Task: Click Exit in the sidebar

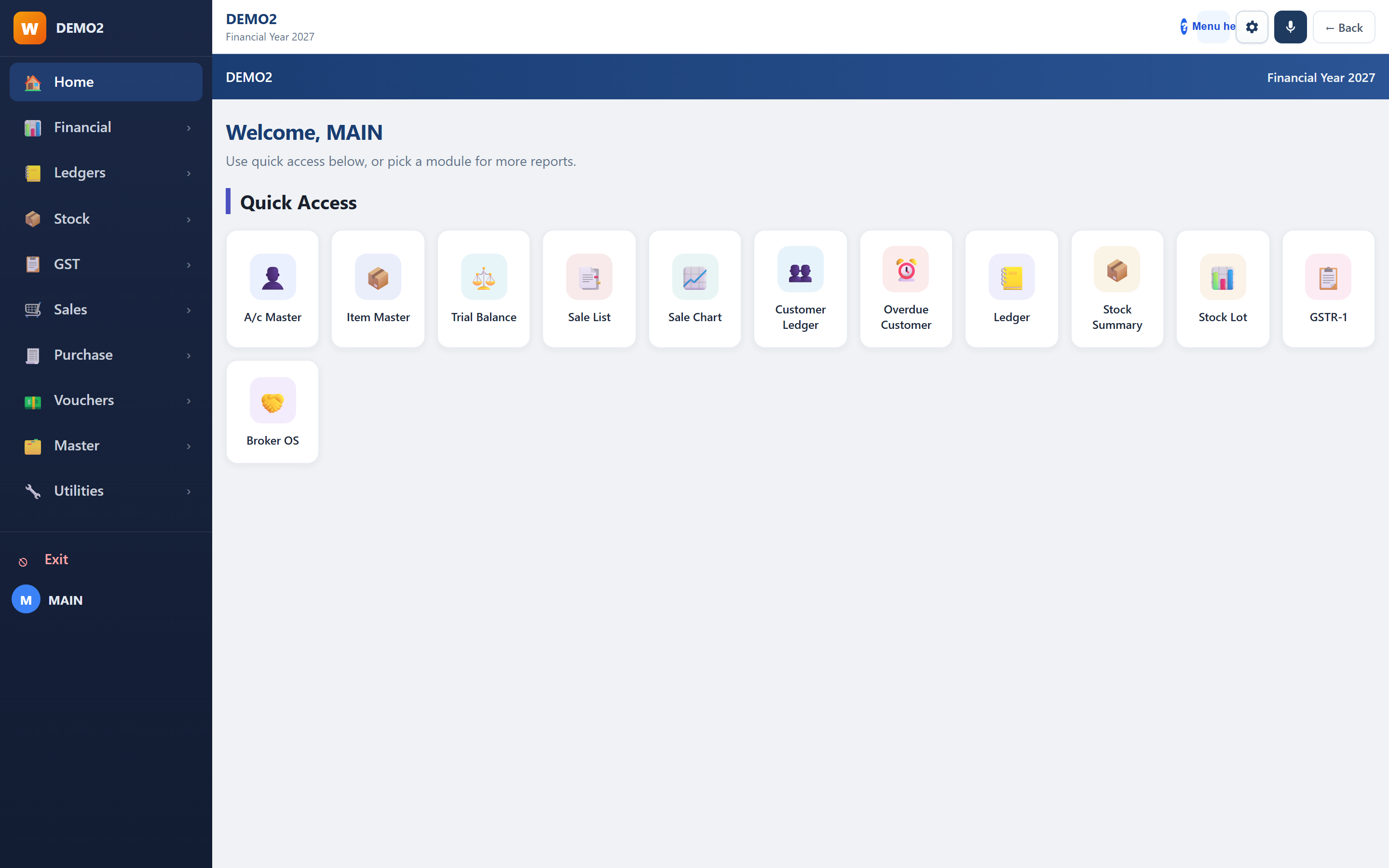Action: pyautogui.click(x=56, y=559)
